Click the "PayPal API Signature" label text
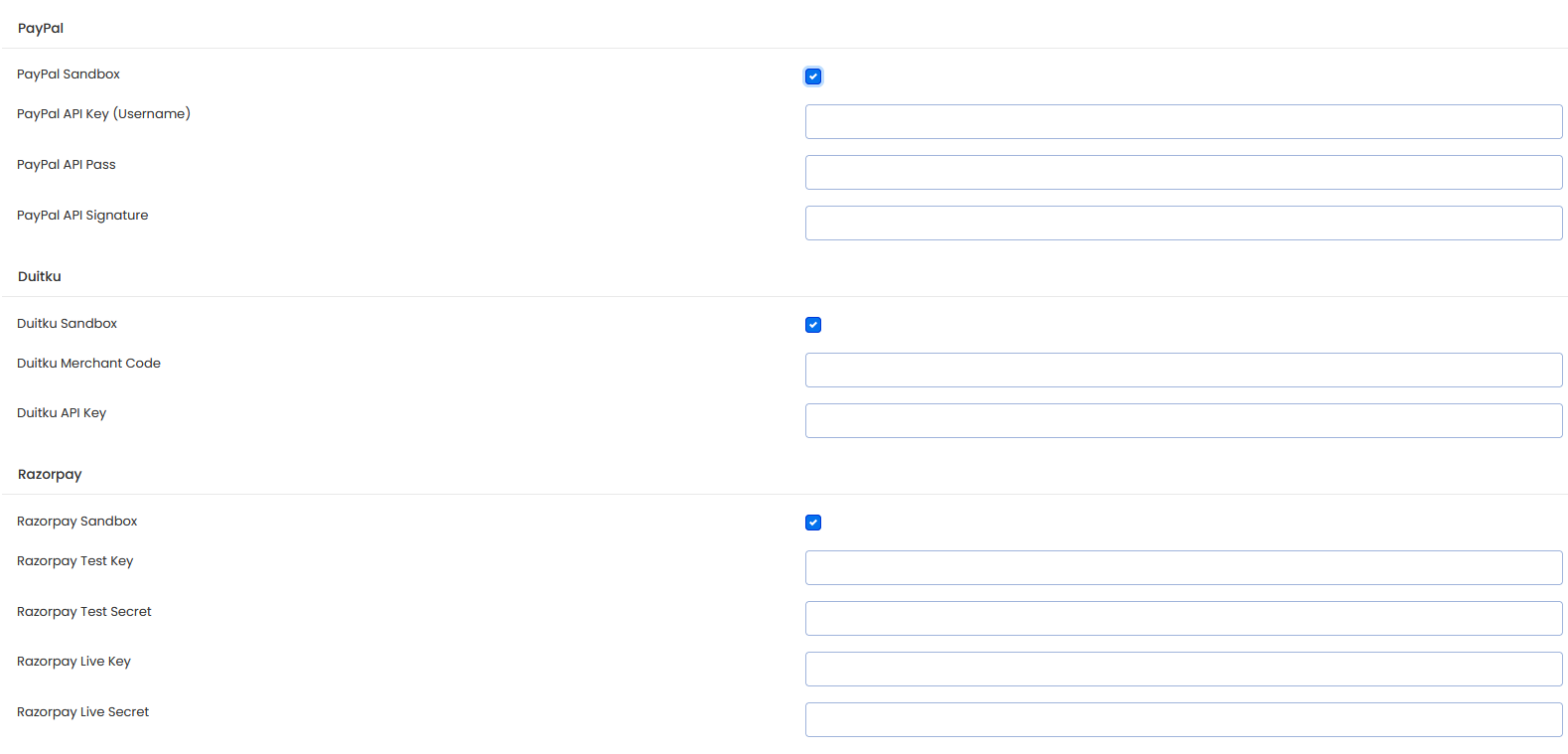The image size is (1568, 754). point(82,215)
